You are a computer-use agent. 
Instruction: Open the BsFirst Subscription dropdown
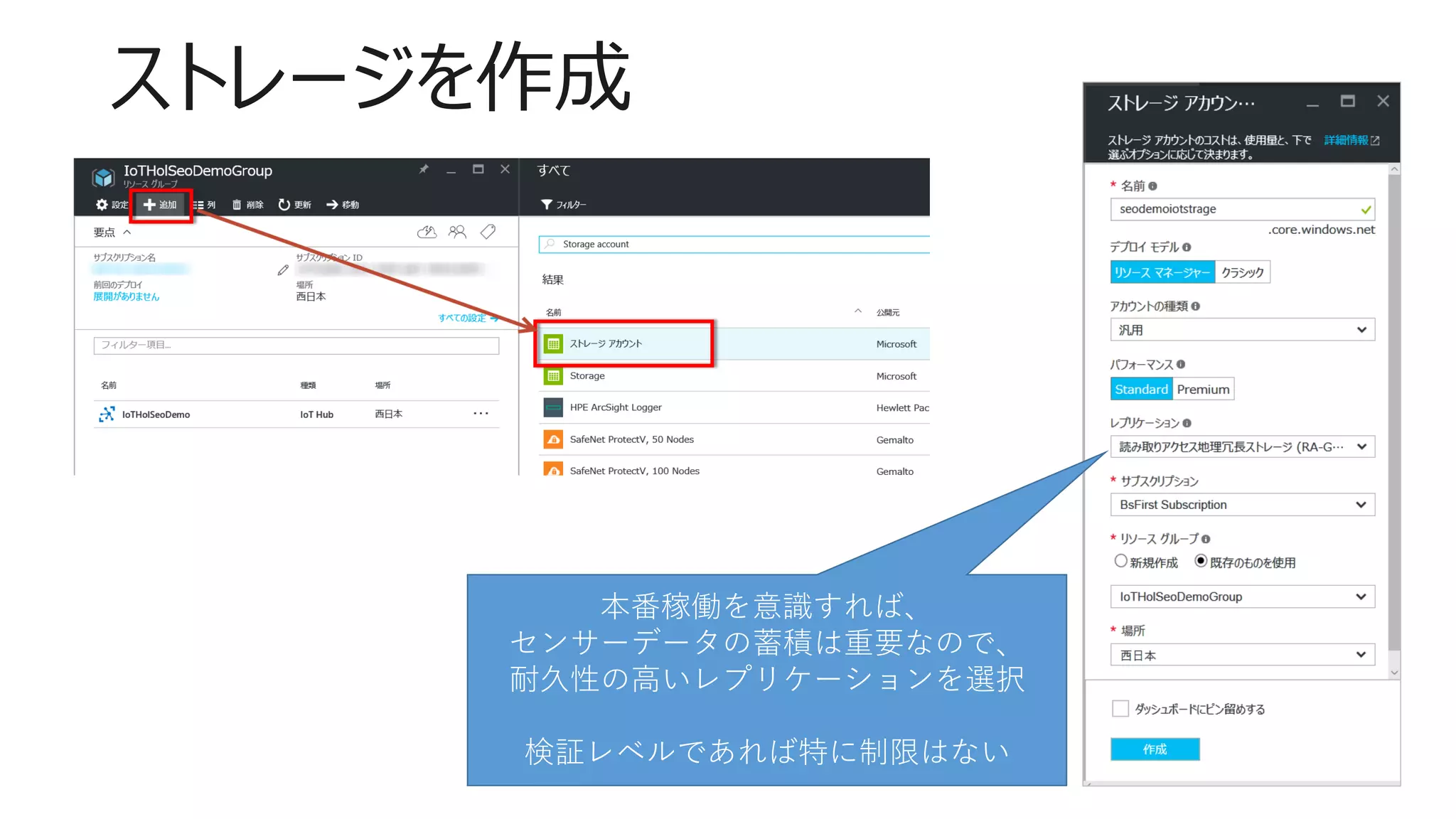point(1242,505)
